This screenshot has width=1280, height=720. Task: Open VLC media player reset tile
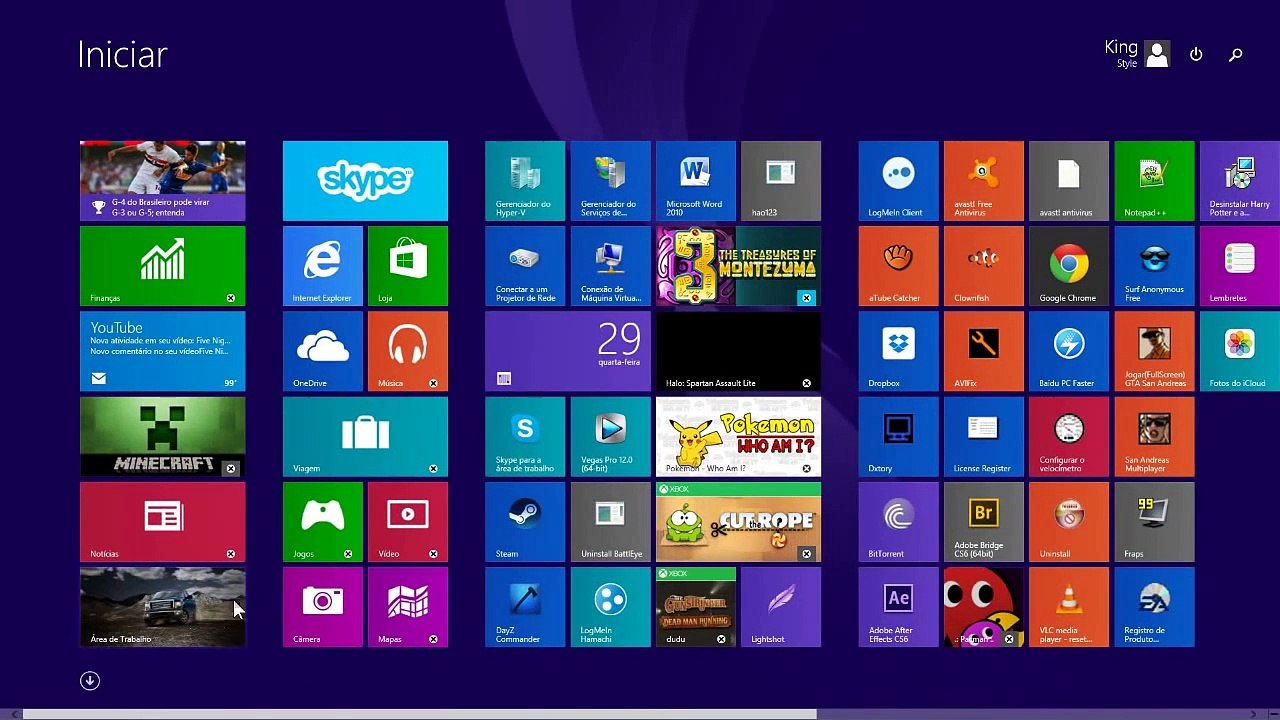[1069, 607]
